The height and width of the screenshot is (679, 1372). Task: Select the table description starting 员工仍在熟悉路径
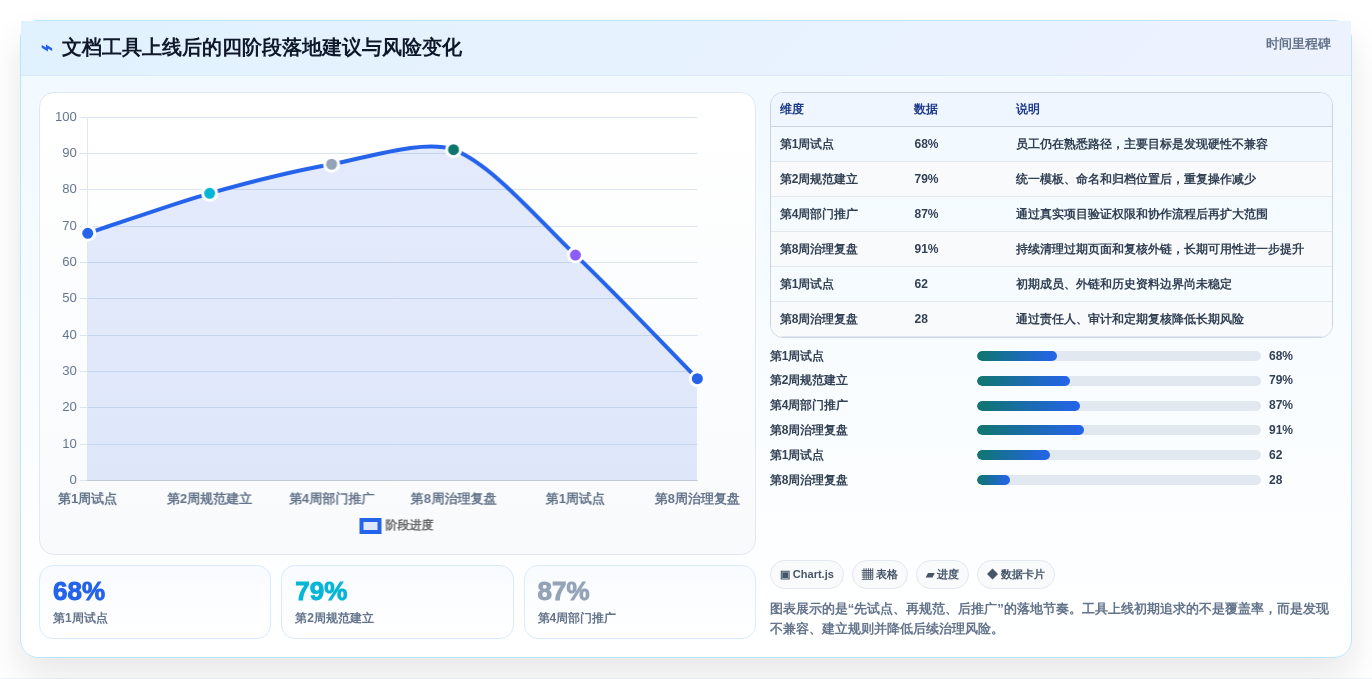1142,144
